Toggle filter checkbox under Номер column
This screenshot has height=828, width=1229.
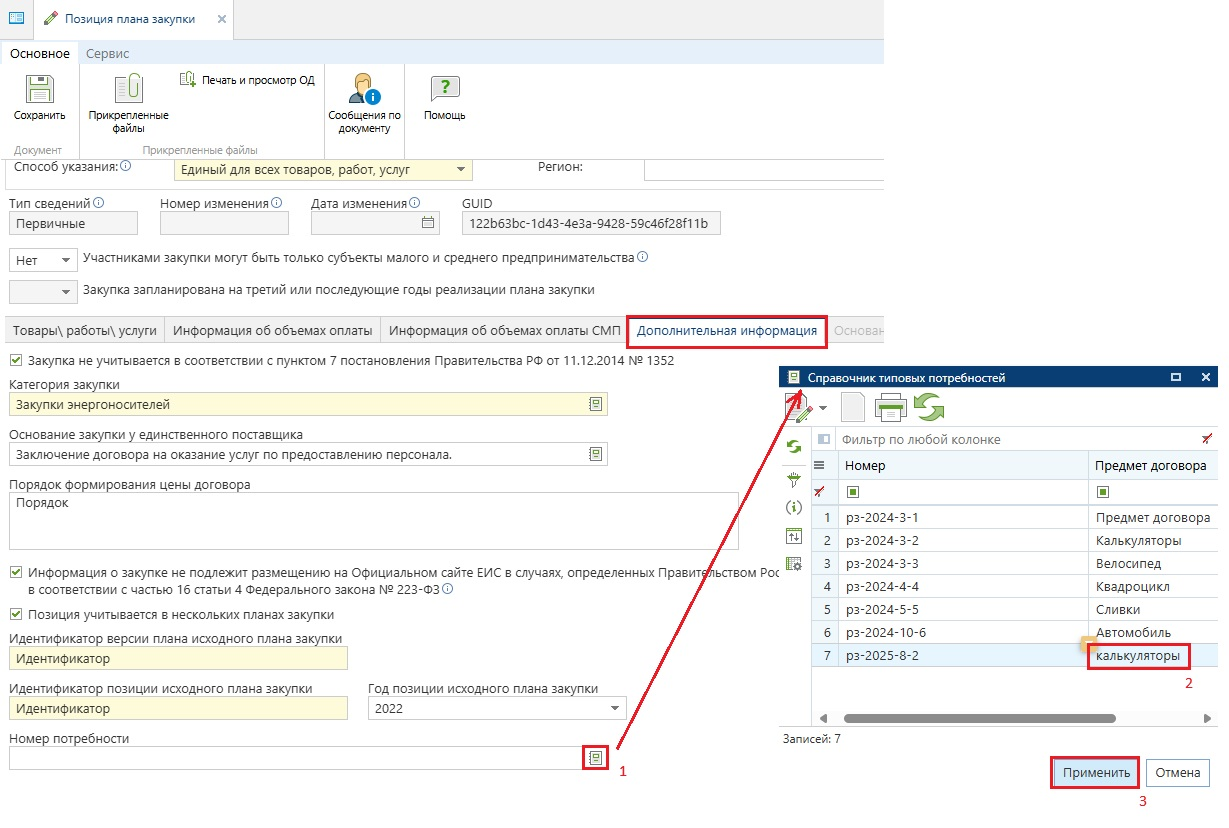tap(852, 491)
